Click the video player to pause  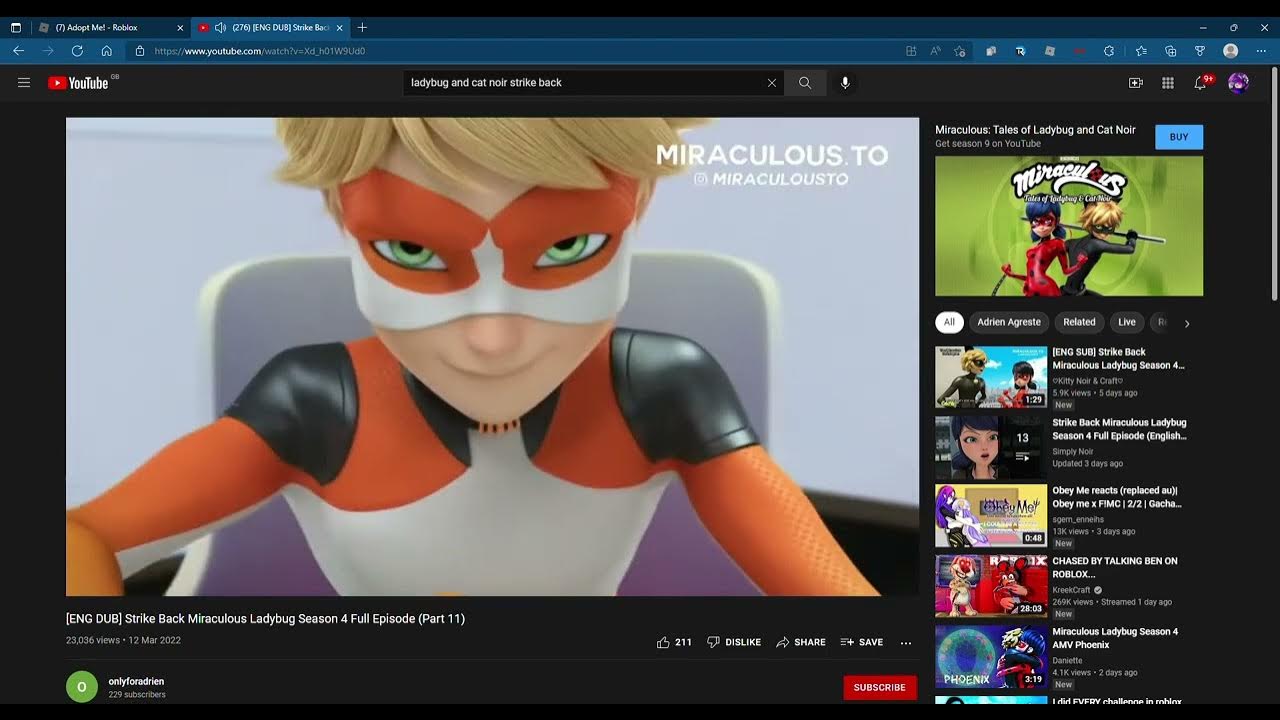(492, 357)
